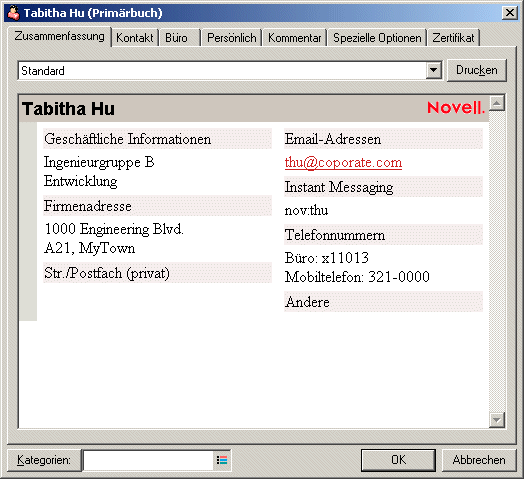Click the contact icon in the title bar
The width and height of the screenshot is (524, 479).
click(13, 13)
